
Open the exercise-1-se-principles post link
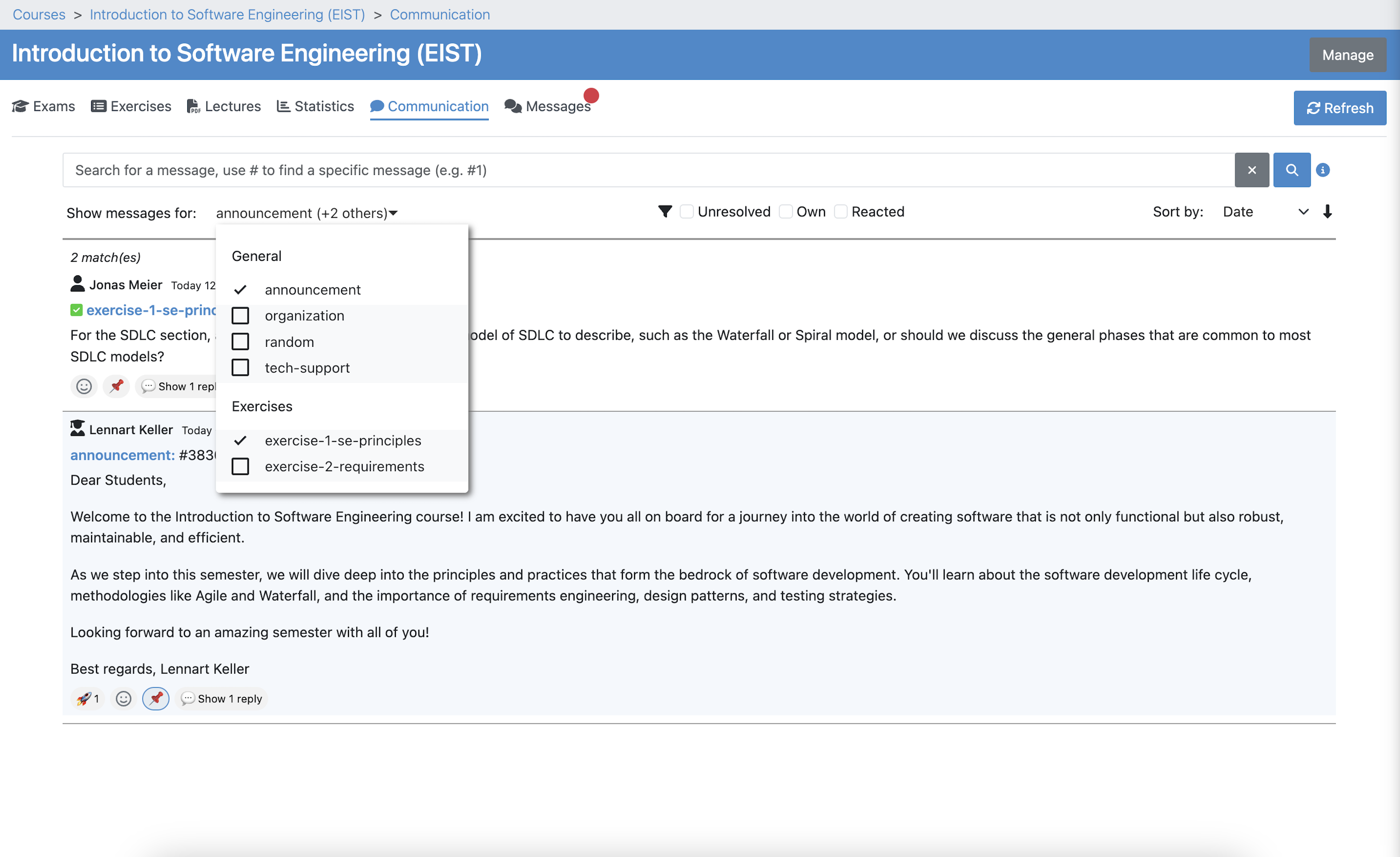[x=151, y=310]
